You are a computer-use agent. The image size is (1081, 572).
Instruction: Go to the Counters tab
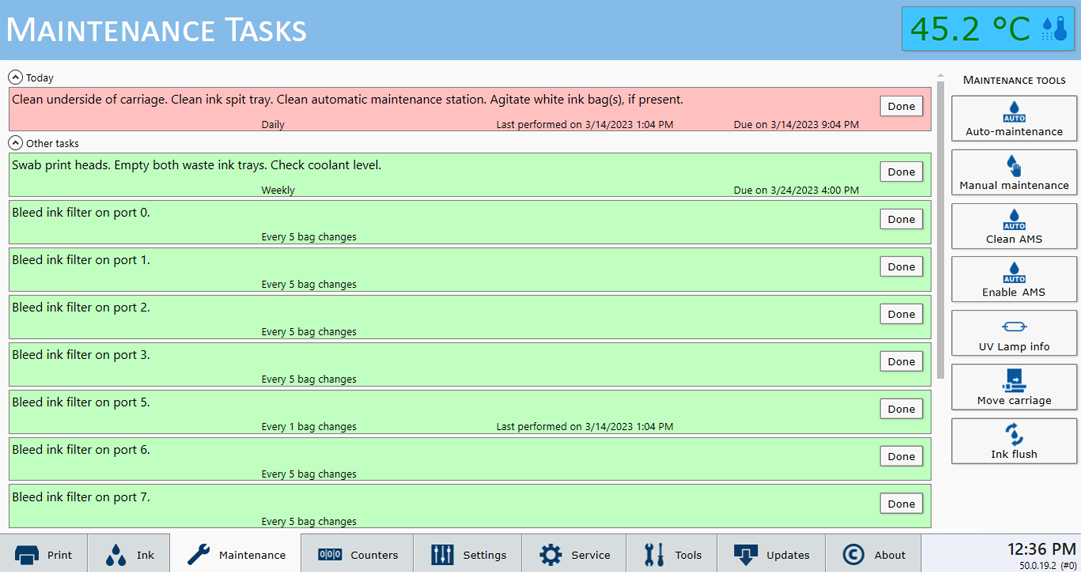[358, 554]
